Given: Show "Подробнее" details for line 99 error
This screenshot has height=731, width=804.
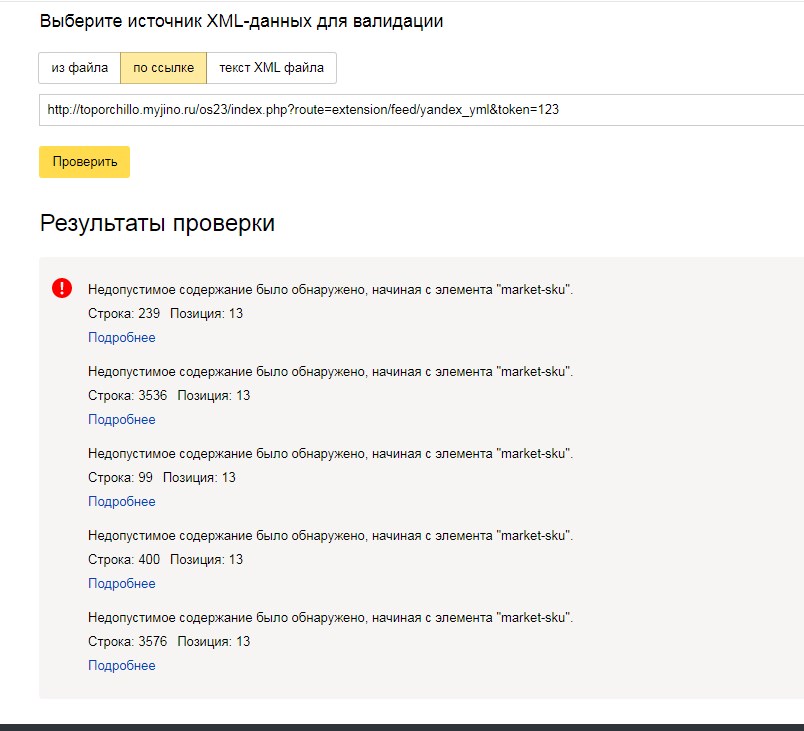Looking at the screenshot, I should click(122, 502).
